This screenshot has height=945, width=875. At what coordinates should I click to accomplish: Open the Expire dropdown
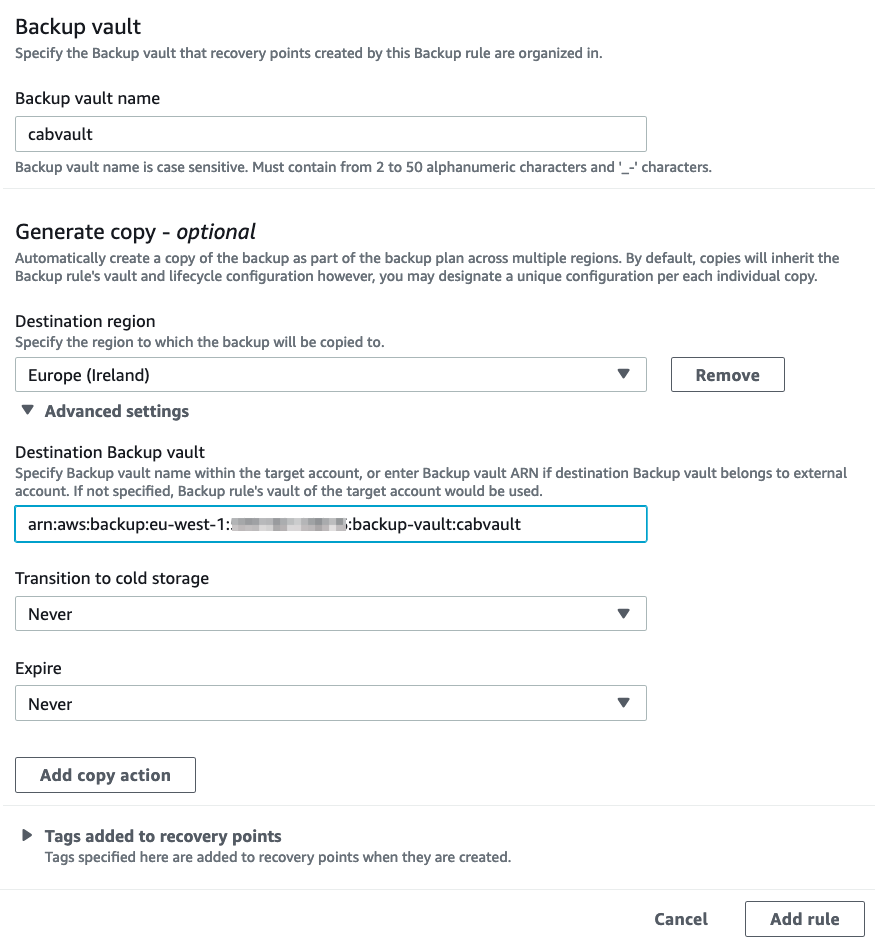tap(330, 703)
